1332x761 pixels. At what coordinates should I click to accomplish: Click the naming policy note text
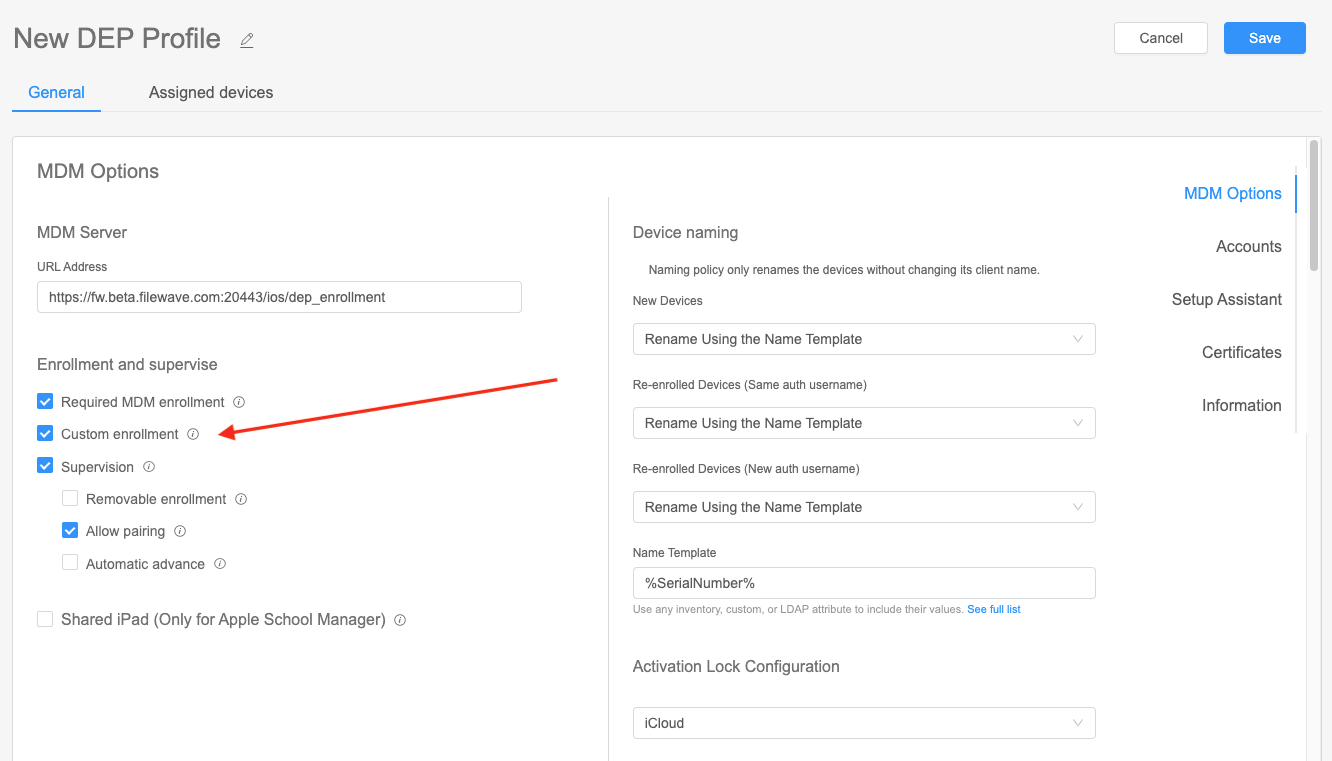click(x=844, y=270)
